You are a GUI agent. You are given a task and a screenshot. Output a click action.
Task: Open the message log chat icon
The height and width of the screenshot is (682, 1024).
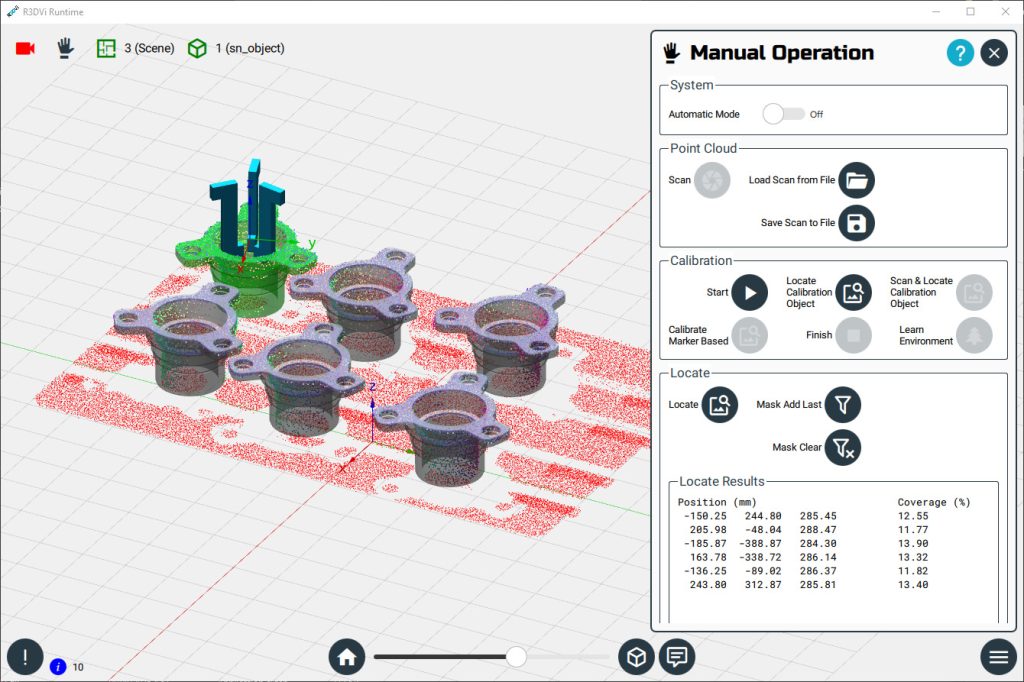[677, 657]
